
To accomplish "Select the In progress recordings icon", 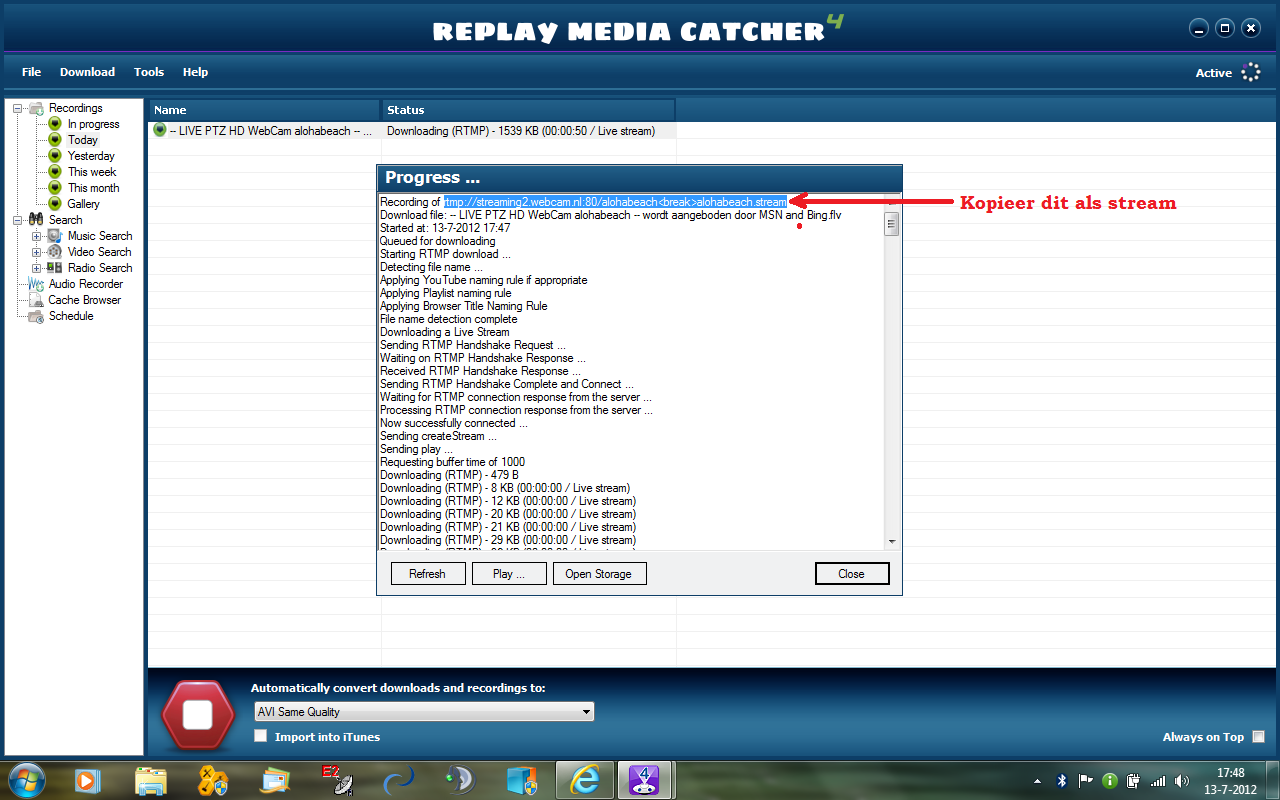I will pyautogui.click(x=55, y=124).
